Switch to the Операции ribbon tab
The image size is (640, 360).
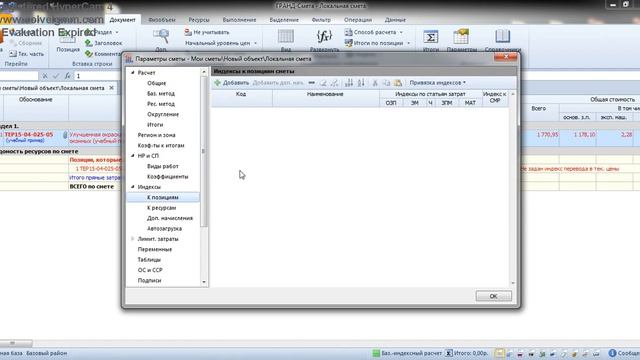(x=358, y=20)
